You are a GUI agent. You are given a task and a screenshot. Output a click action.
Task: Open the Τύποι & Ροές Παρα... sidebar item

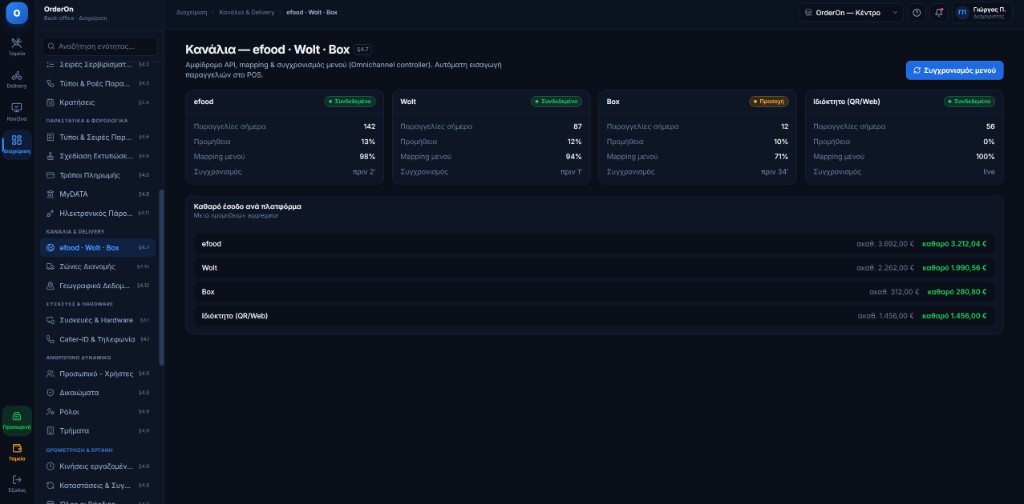click(97, 84)
